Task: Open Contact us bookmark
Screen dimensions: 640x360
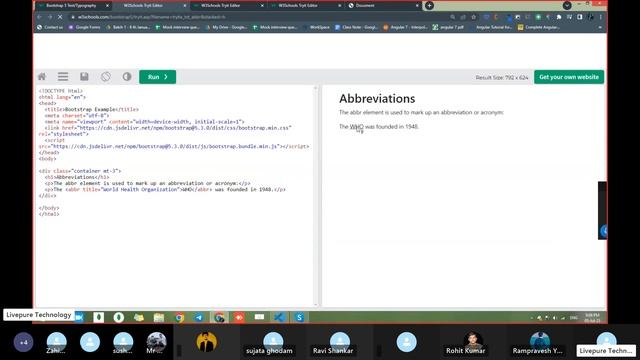Action: tap(50, 27)
